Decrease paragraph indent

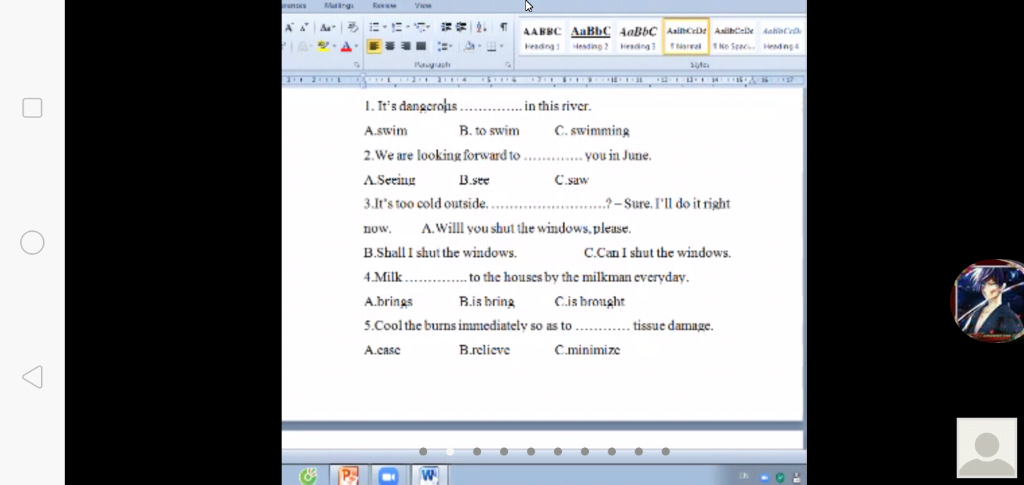[x=446, y=27]
